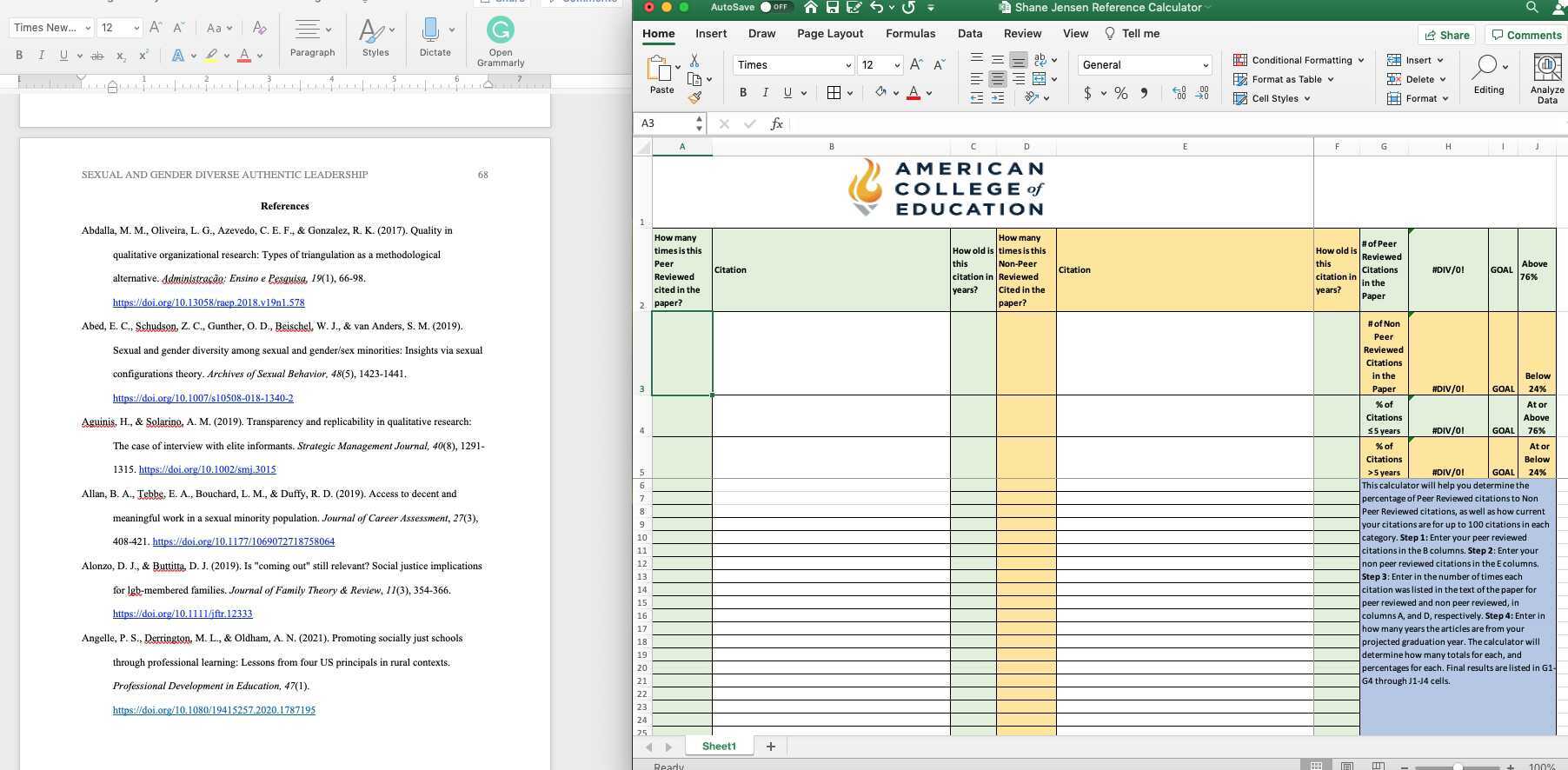Click the Paste clipboard icon in Excel

tap(661, 68)
